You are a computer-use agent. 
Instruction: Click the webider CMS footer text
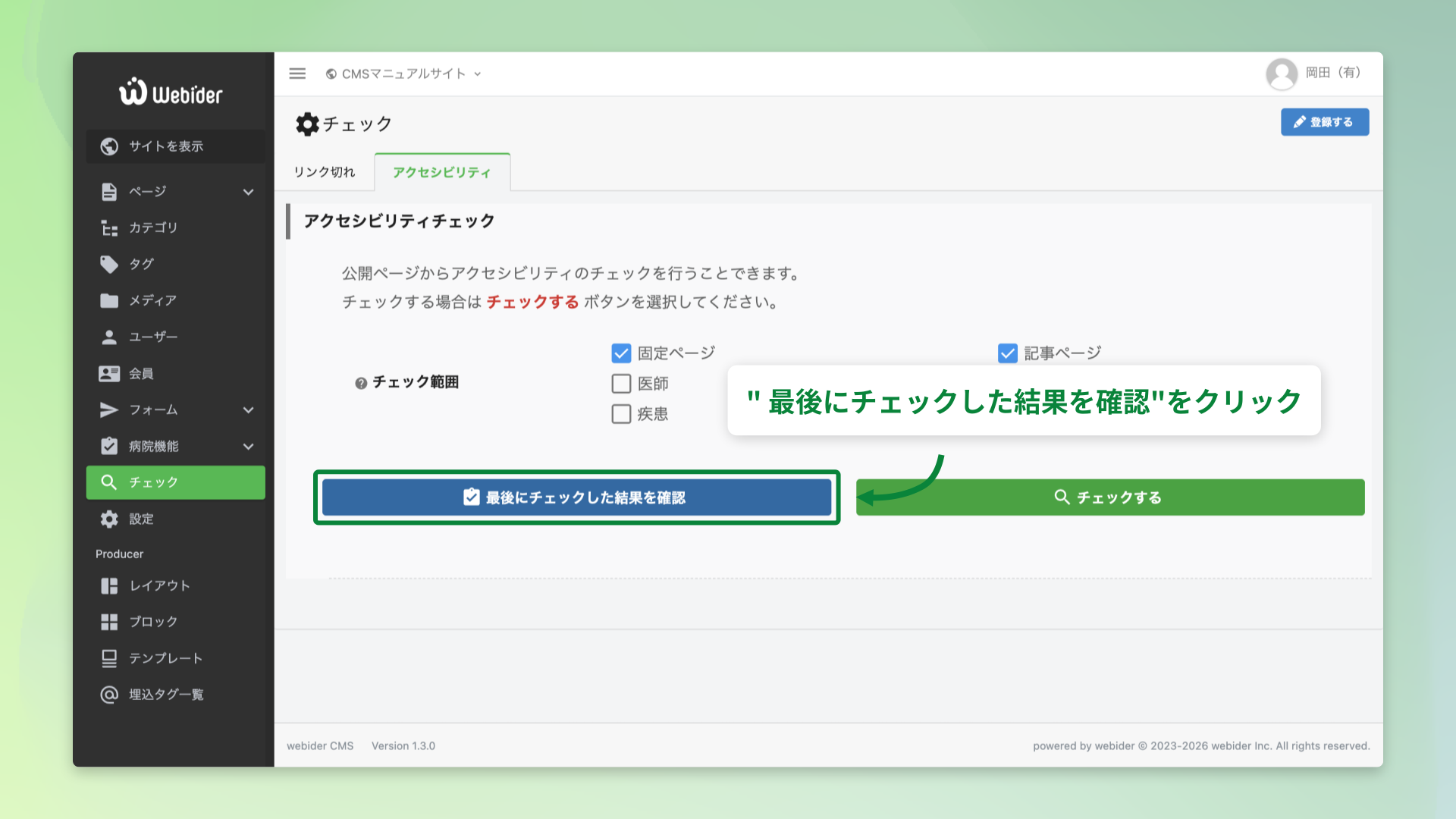coord(320,746)
